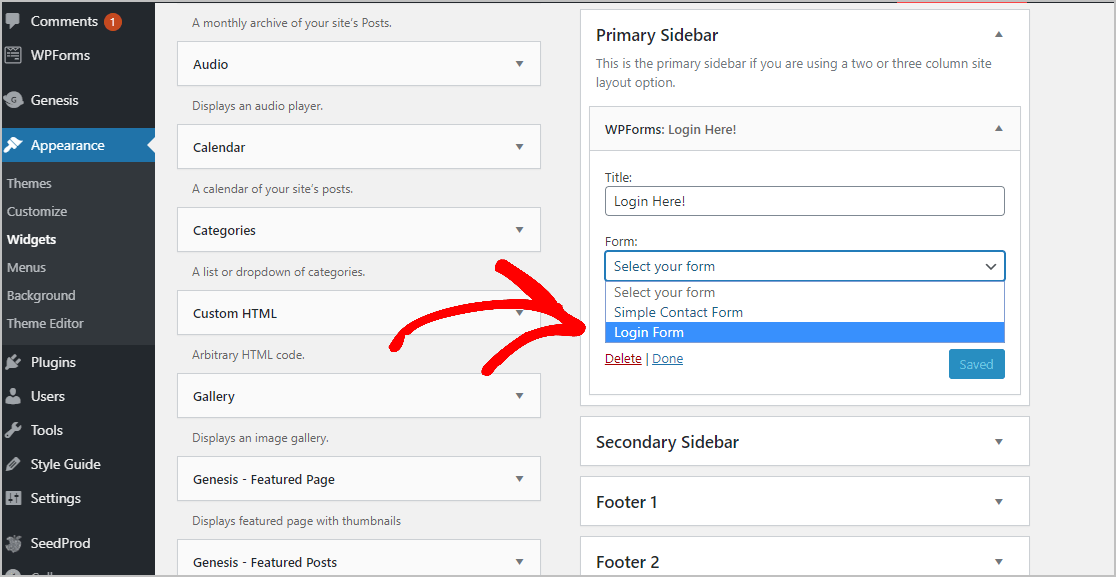Expand the Secondary Sidebar panel
The height and width of the screenshot is (577, 1116).
point(804,442)
